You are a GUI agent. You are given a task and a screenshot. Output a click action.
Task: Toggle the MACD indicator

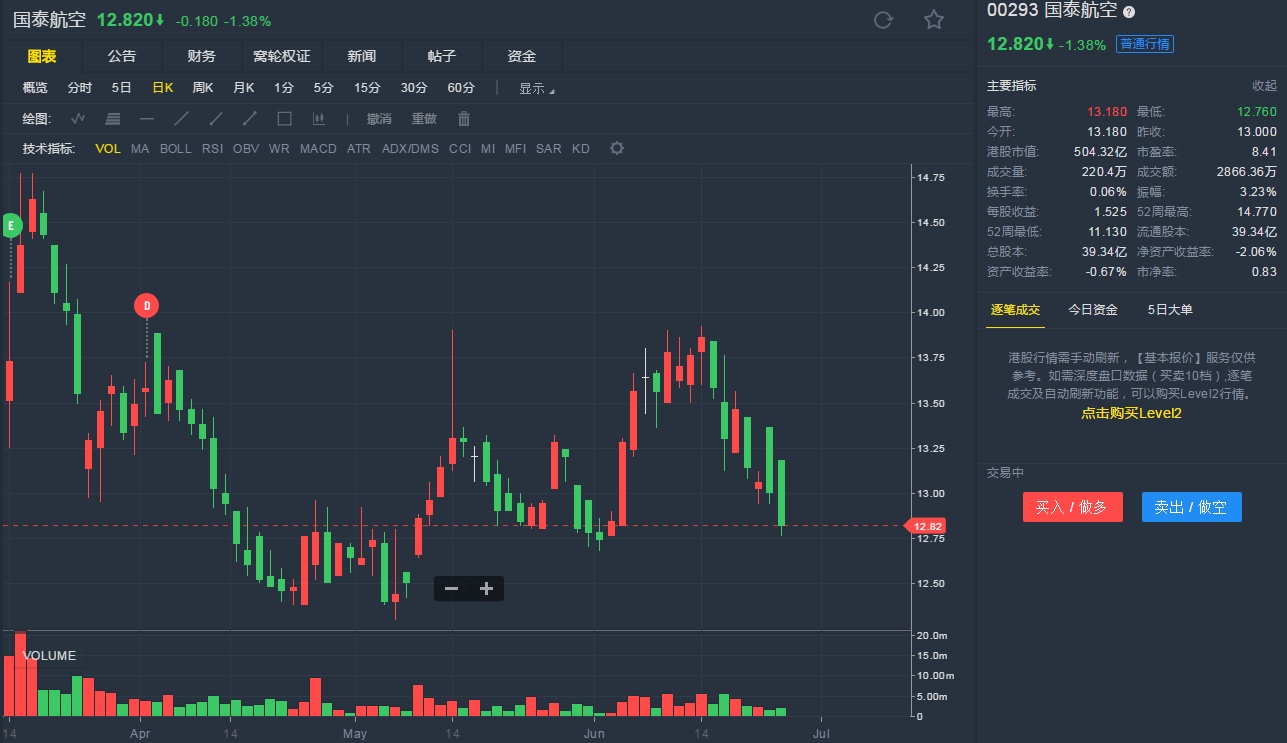[x=318, y=149]
